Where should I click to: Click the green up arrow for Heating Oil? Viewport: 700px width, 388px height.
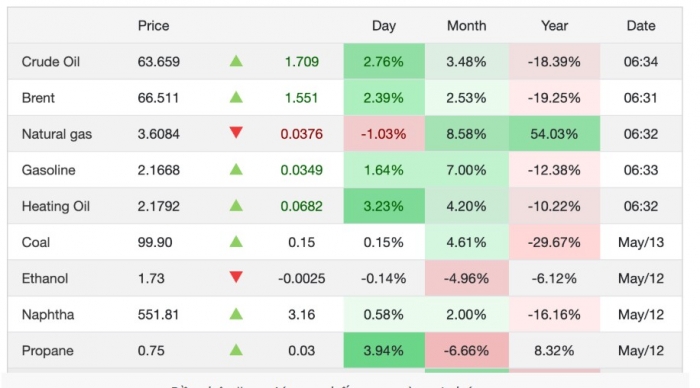pyautogui.click(x=236, y=206)
